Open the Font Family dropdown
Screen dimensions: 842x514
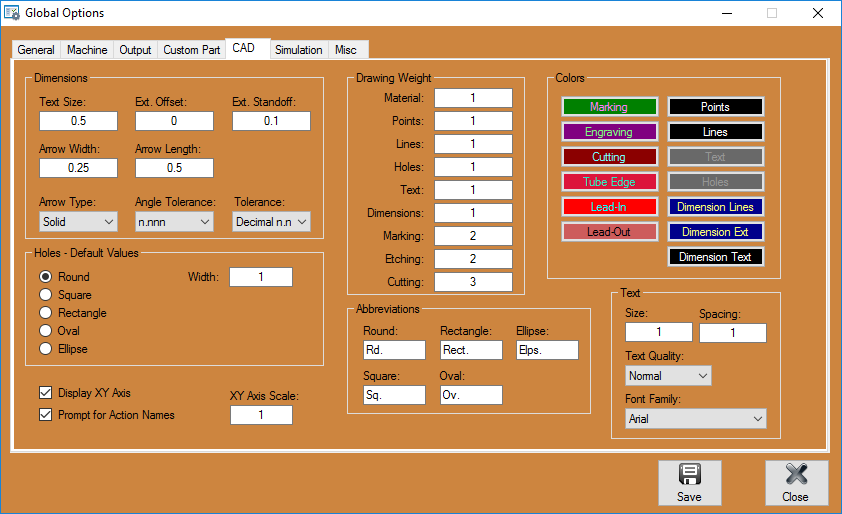point(695,419)
